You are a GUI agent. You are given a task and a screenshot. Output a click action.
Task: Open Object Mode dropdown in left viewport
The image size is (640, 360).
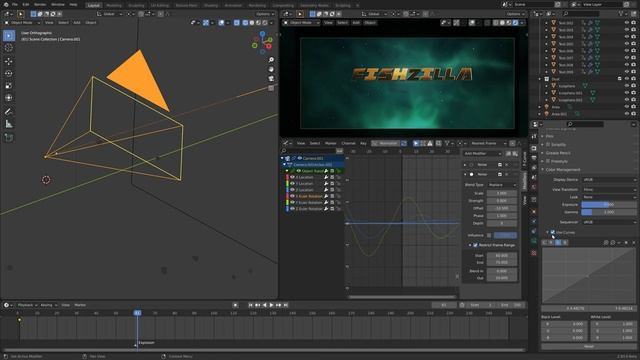point(22,23)
